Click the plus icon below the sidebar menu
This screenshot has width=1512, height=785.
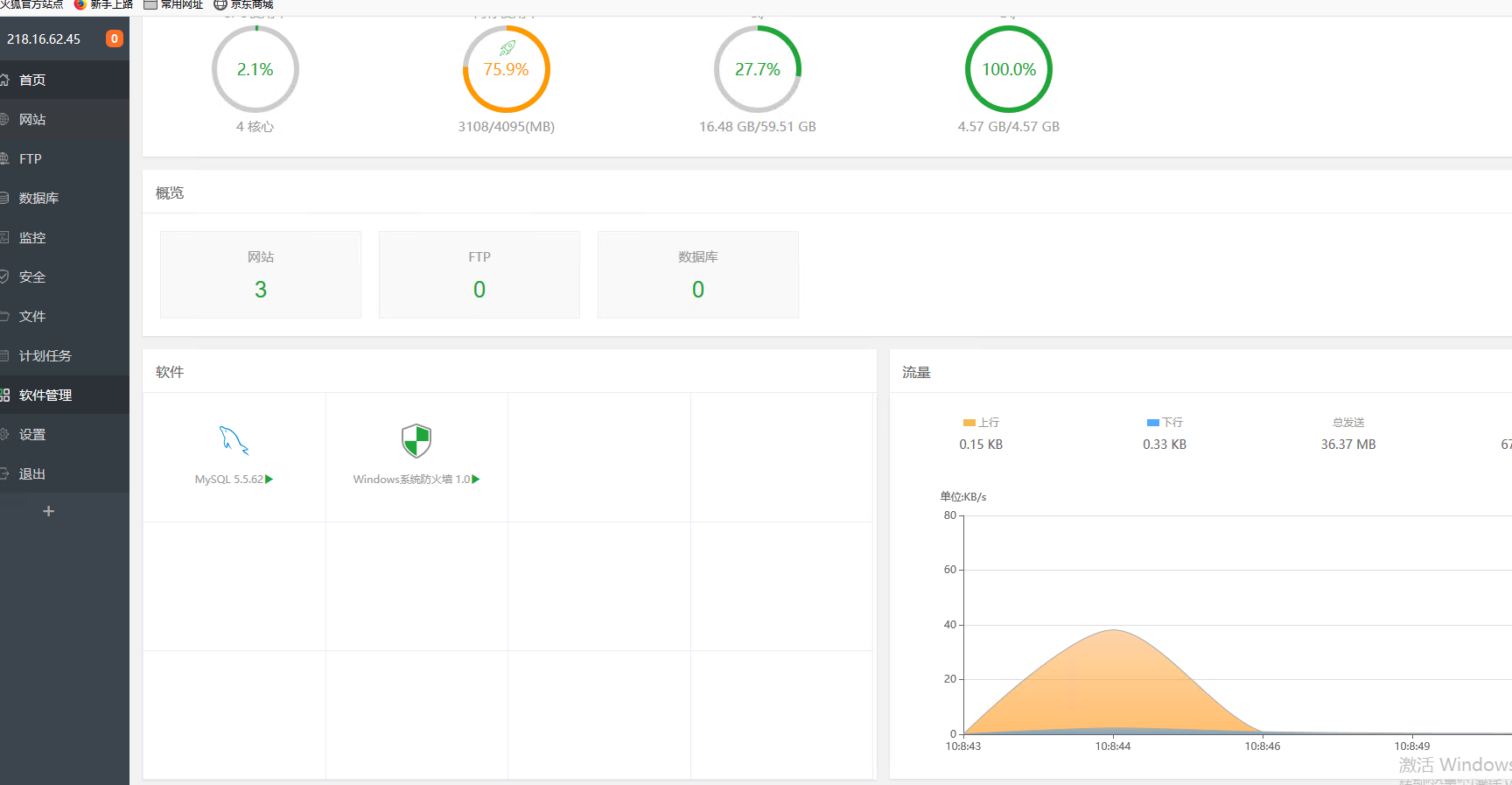coord(49,511)
